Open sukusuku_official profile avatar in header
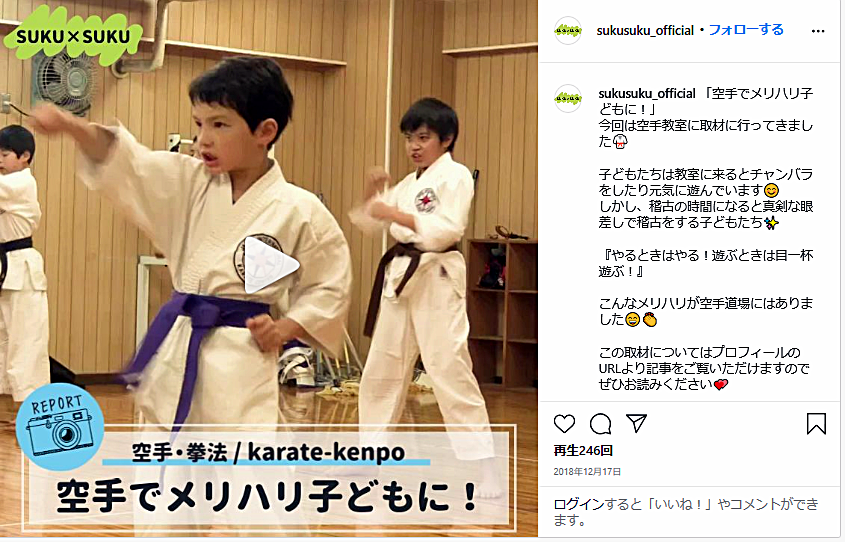 568,31
